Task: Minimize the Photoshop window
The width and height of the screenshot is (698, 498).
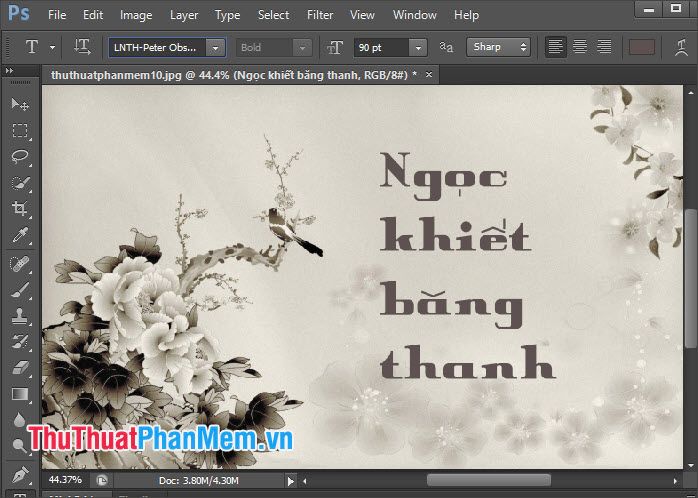Action: pyautogui.click(x=649, y=9)
